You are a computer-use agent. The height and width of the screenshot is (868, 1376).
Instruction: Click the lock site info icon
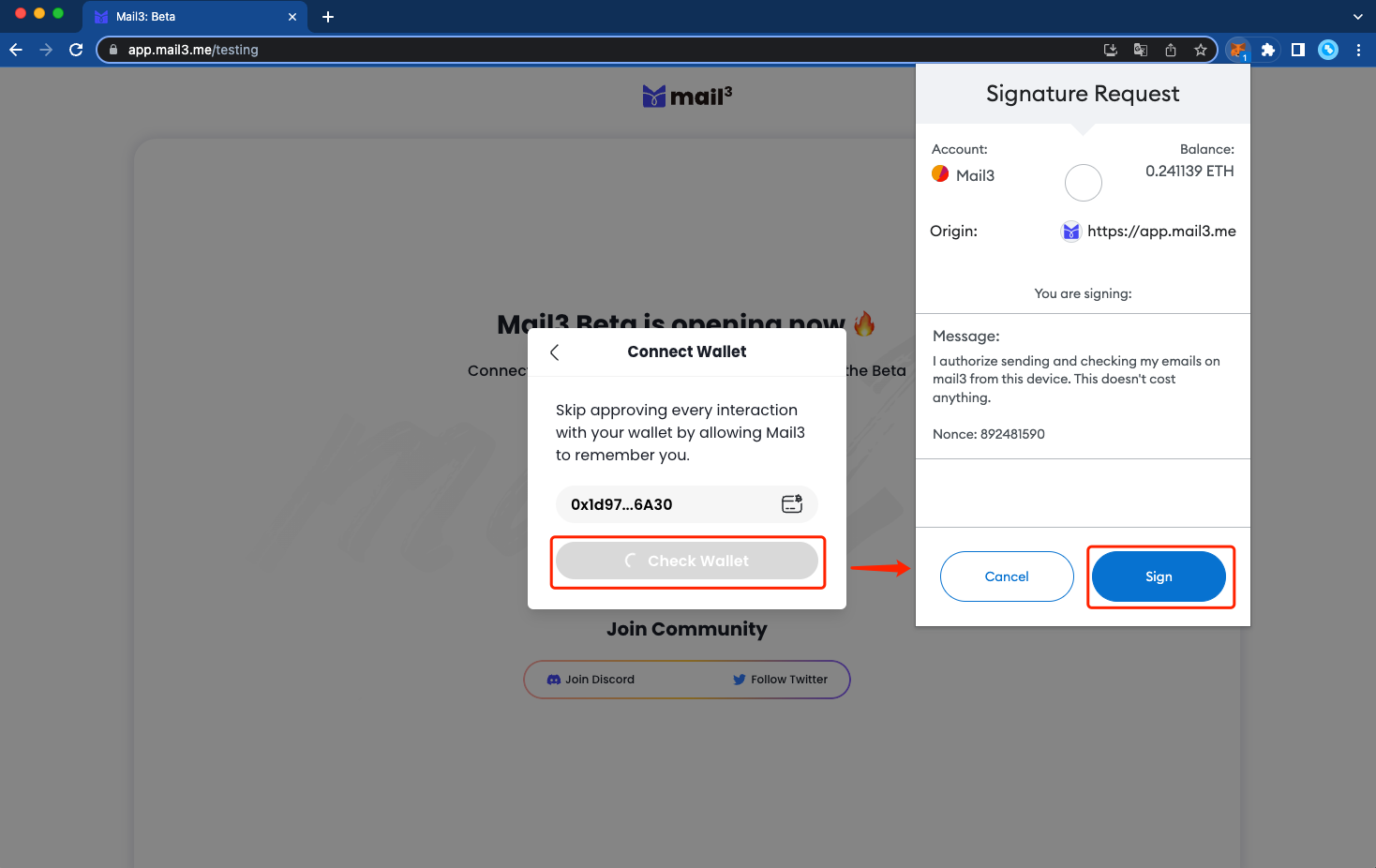(x=113, y=50)
